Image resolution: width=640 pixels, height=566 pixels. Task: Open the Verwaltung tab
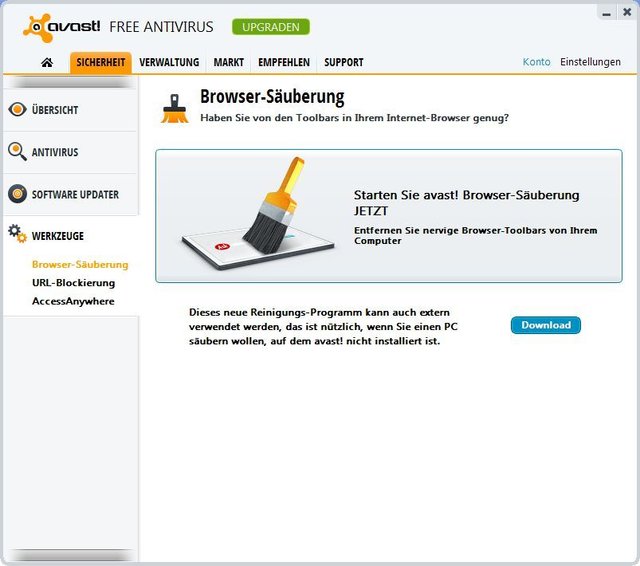click(169, 62)
